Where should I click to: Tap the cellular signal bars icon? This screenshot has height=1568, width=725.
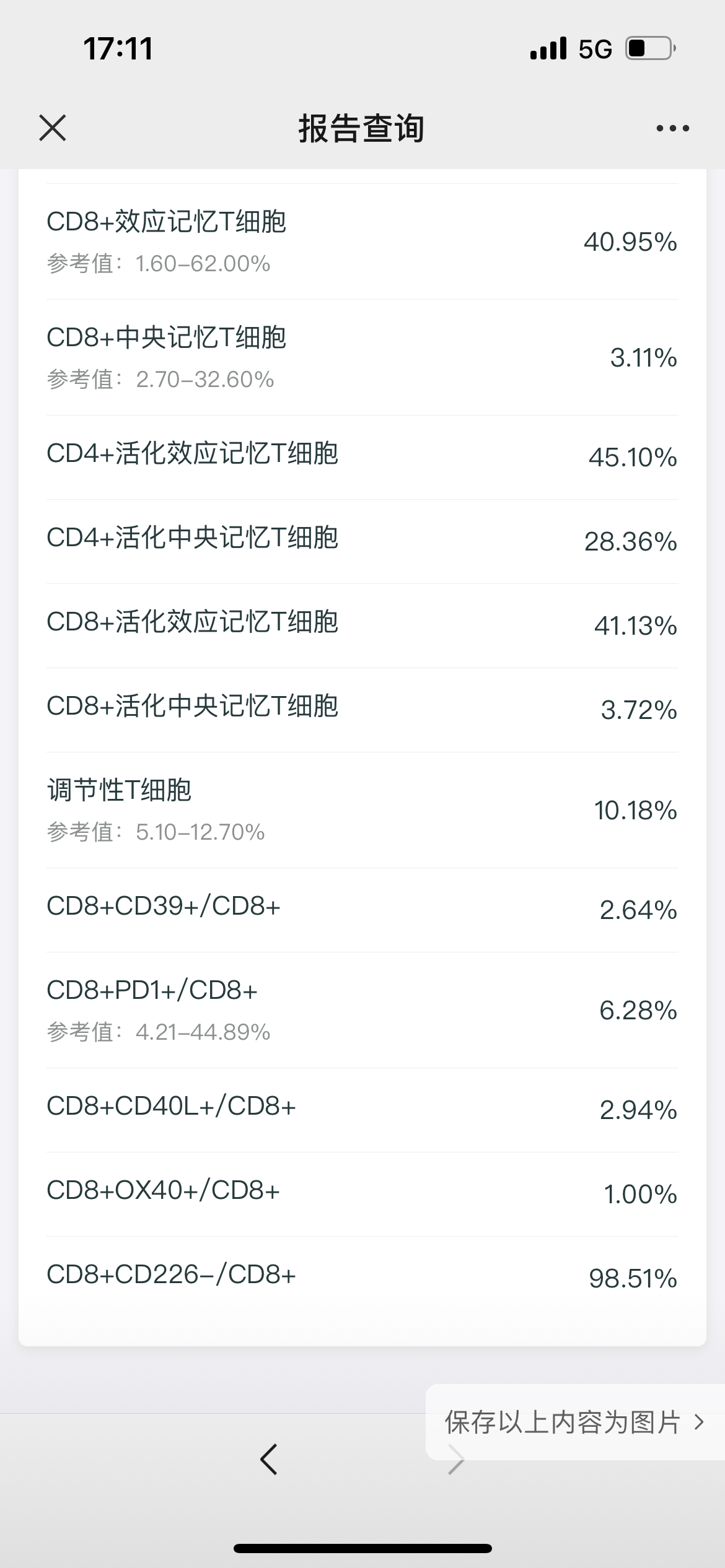[x=548, y=48]
